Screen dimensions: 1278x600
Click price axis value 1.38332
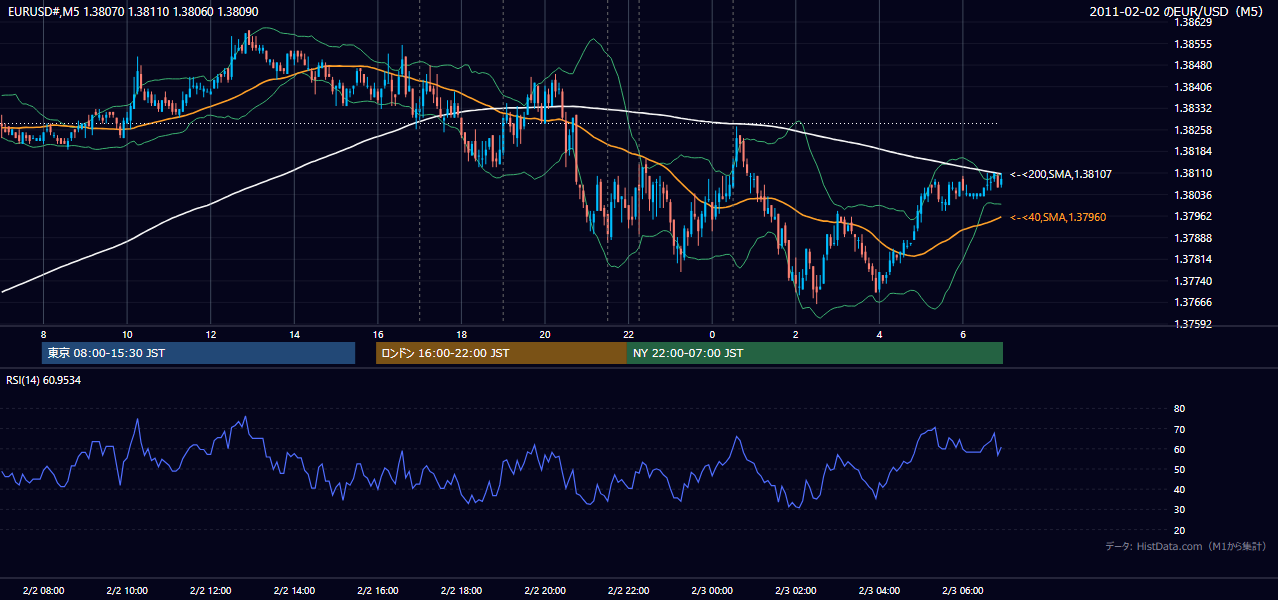pyautogui.click(x=1194, y=108)
